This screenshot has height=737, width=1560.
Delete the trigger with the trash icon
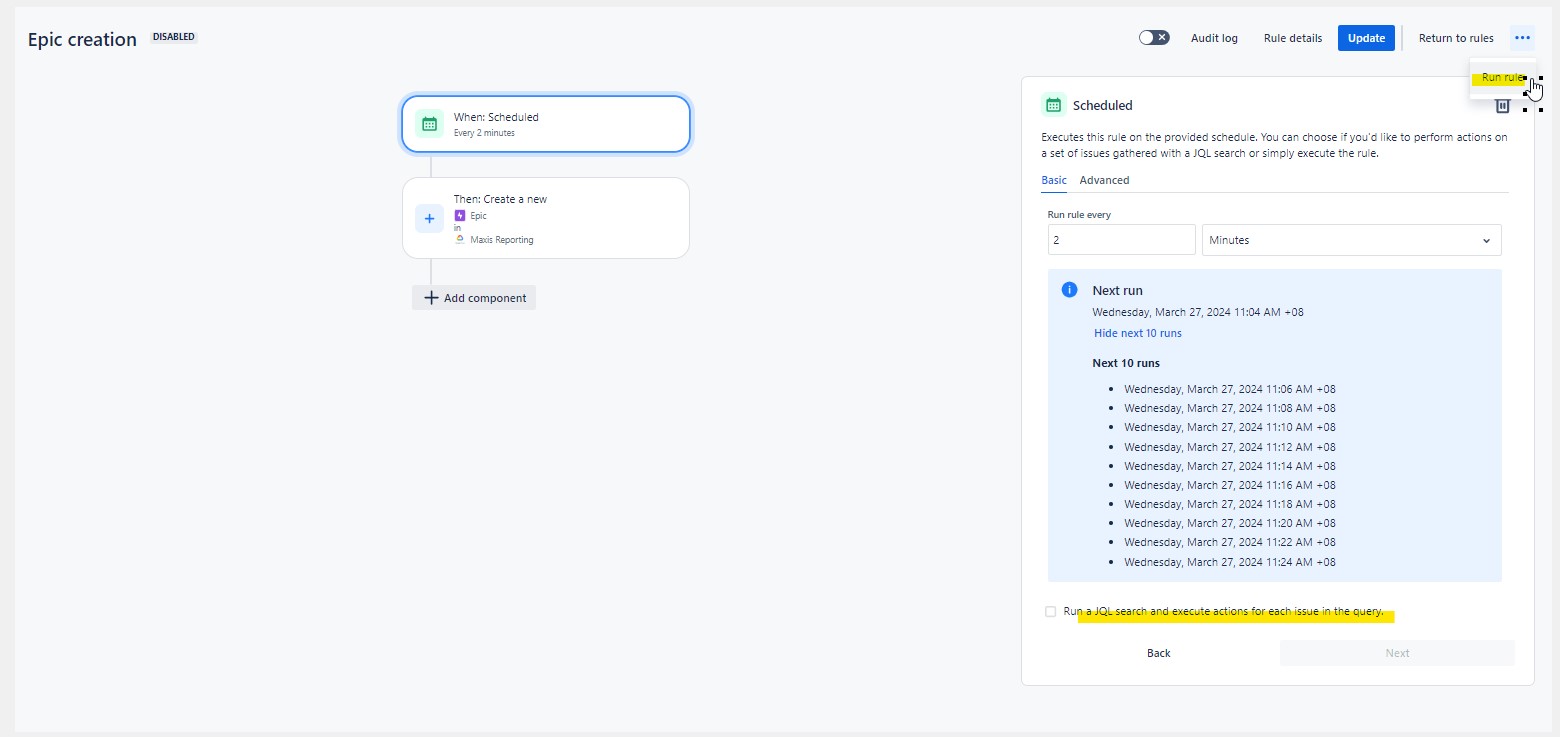click(1502, 106)
